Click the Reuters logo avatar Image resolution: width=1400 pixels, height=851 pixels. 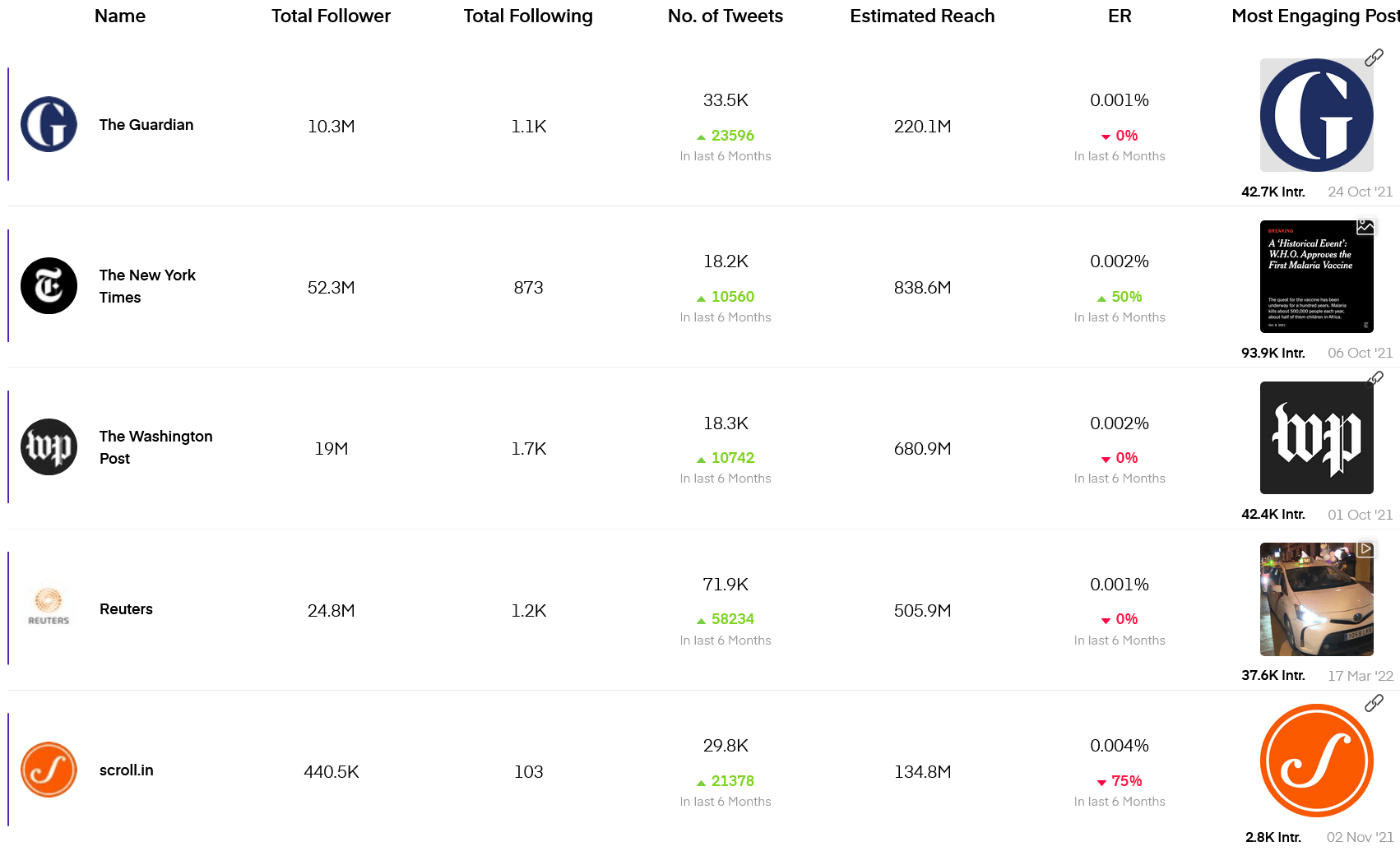49,608
